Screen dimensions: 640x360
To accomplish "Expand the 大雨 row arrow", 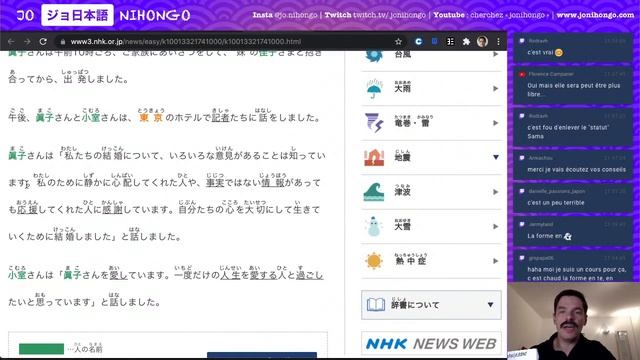I will (496, 89).
